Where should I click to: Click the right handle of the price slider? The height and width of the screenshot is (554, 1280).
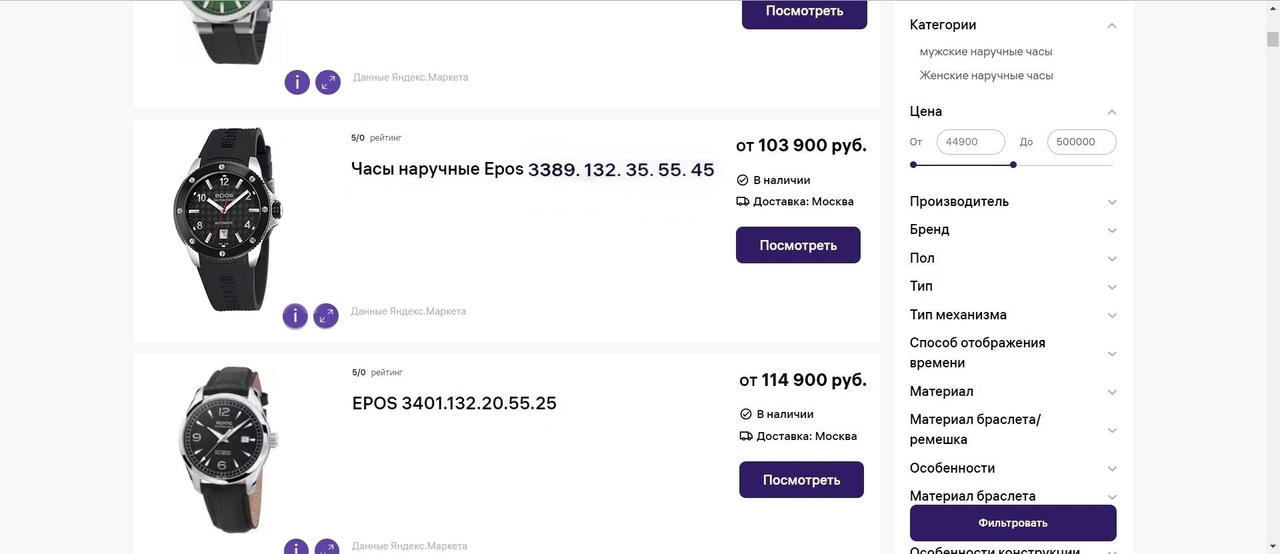[x=1013, y=165]
